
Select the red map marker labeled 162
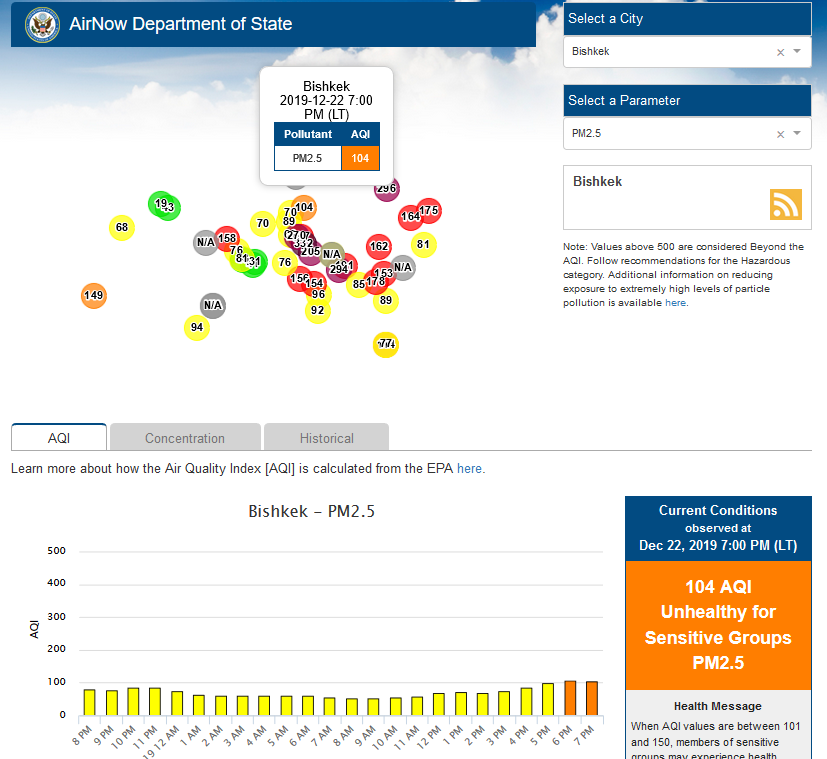tap(379, 246)
